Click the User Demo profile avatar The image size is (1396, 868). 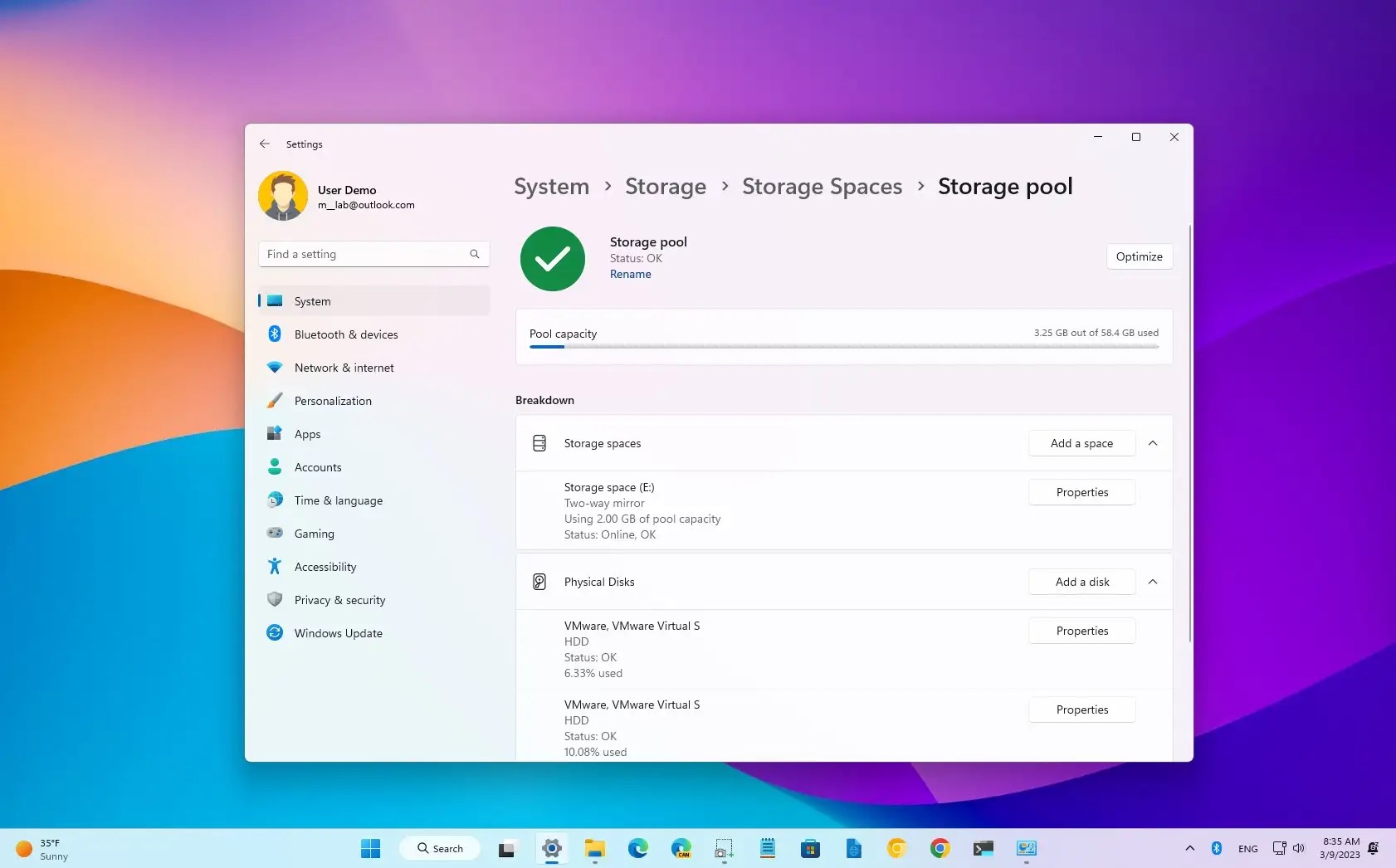pyautogui.click(x=283, y=195)
